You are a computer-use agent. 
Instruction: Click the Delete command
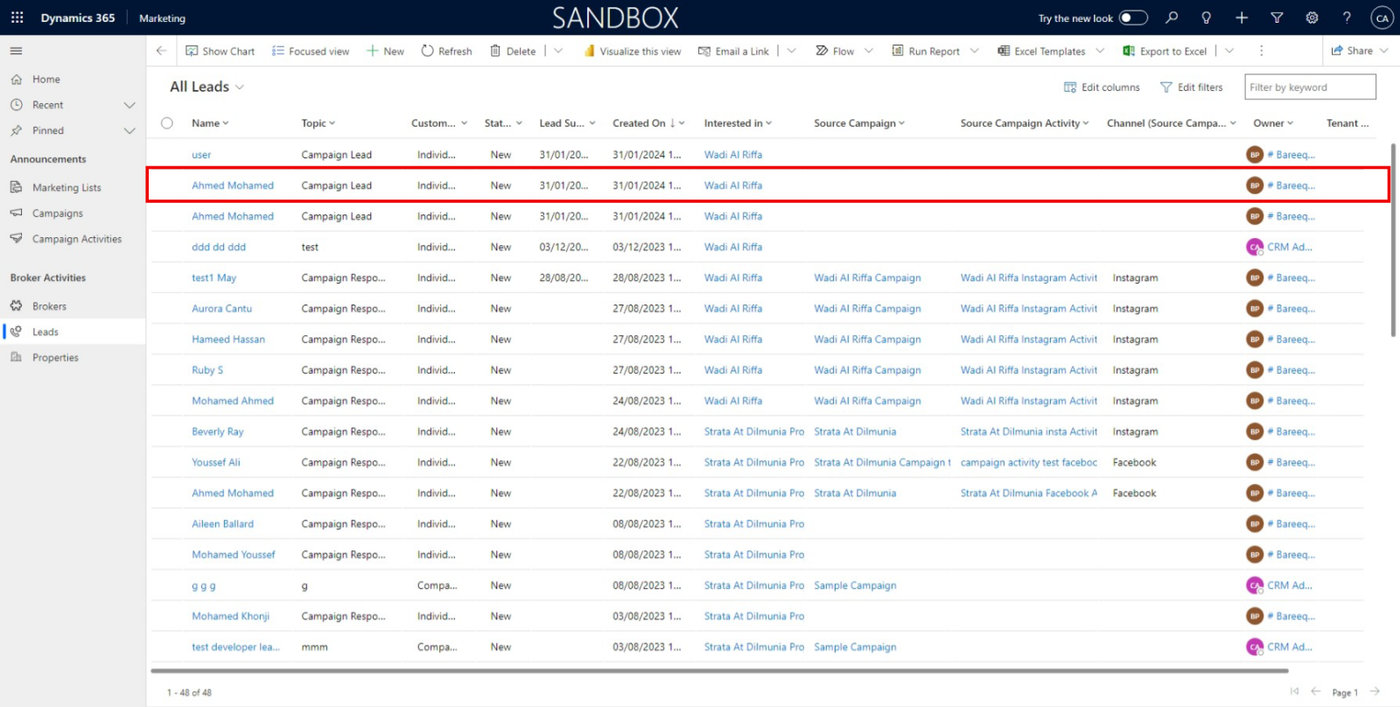click(512, 51)
